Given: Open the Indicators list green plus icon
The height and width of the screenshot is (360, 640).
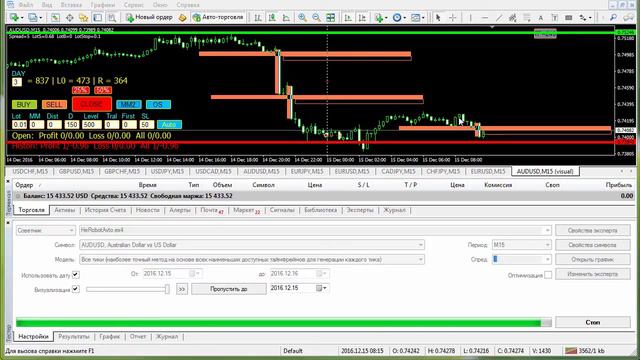Looking at the screenshot, I should (x=379, y=17).
